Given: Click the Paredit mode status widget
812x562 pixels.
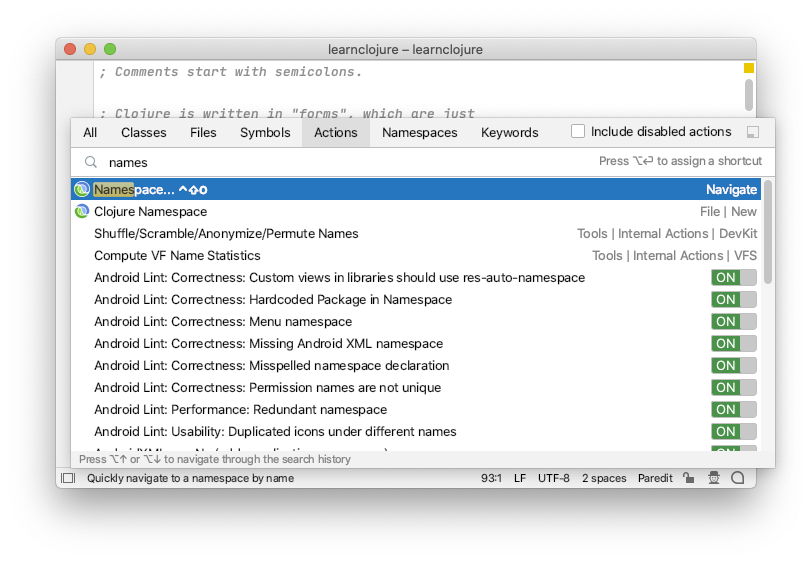Looking at the screenshot, I should tap(655, 478).
